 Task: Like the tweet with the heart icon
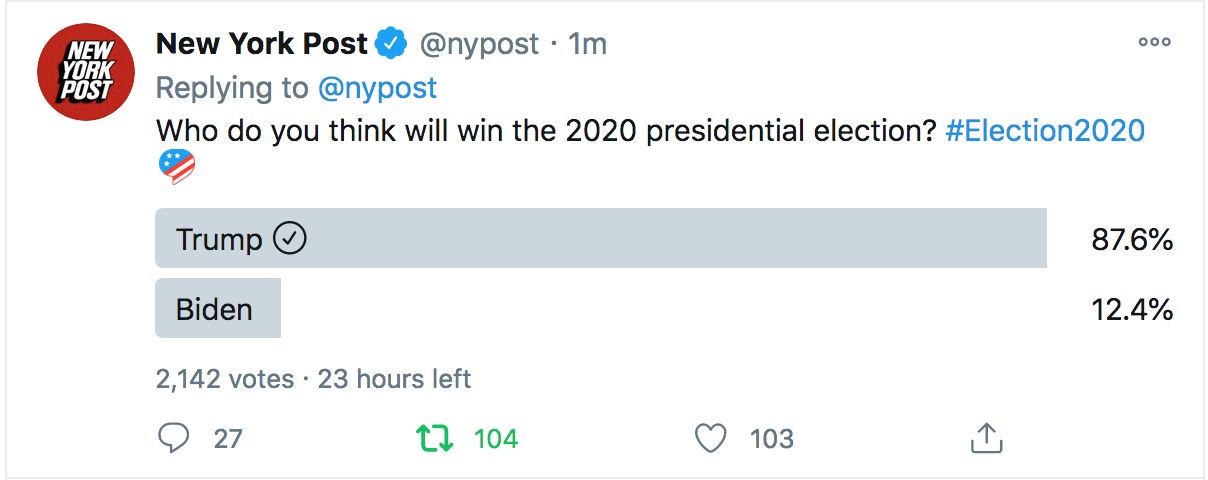click(x=711, y=438)
